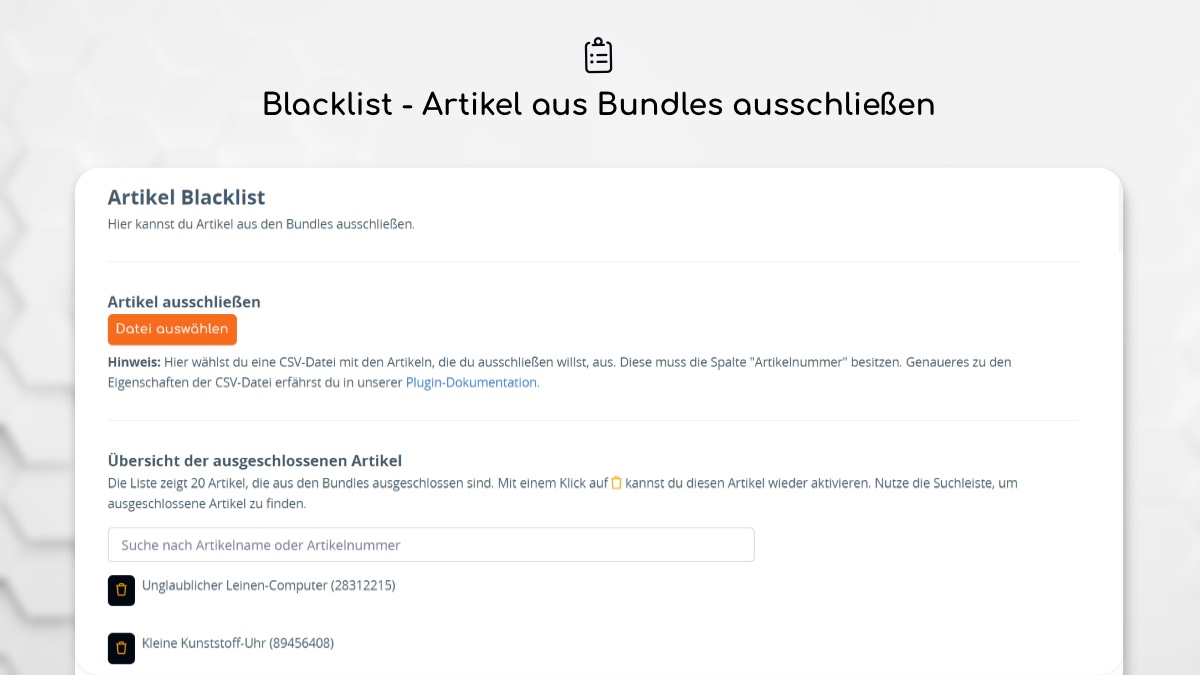Click the "Übersicht der ausgeschlossenen Artikel" heading
This screenshot has height=675, width=1200.
[x=255, y=460]
